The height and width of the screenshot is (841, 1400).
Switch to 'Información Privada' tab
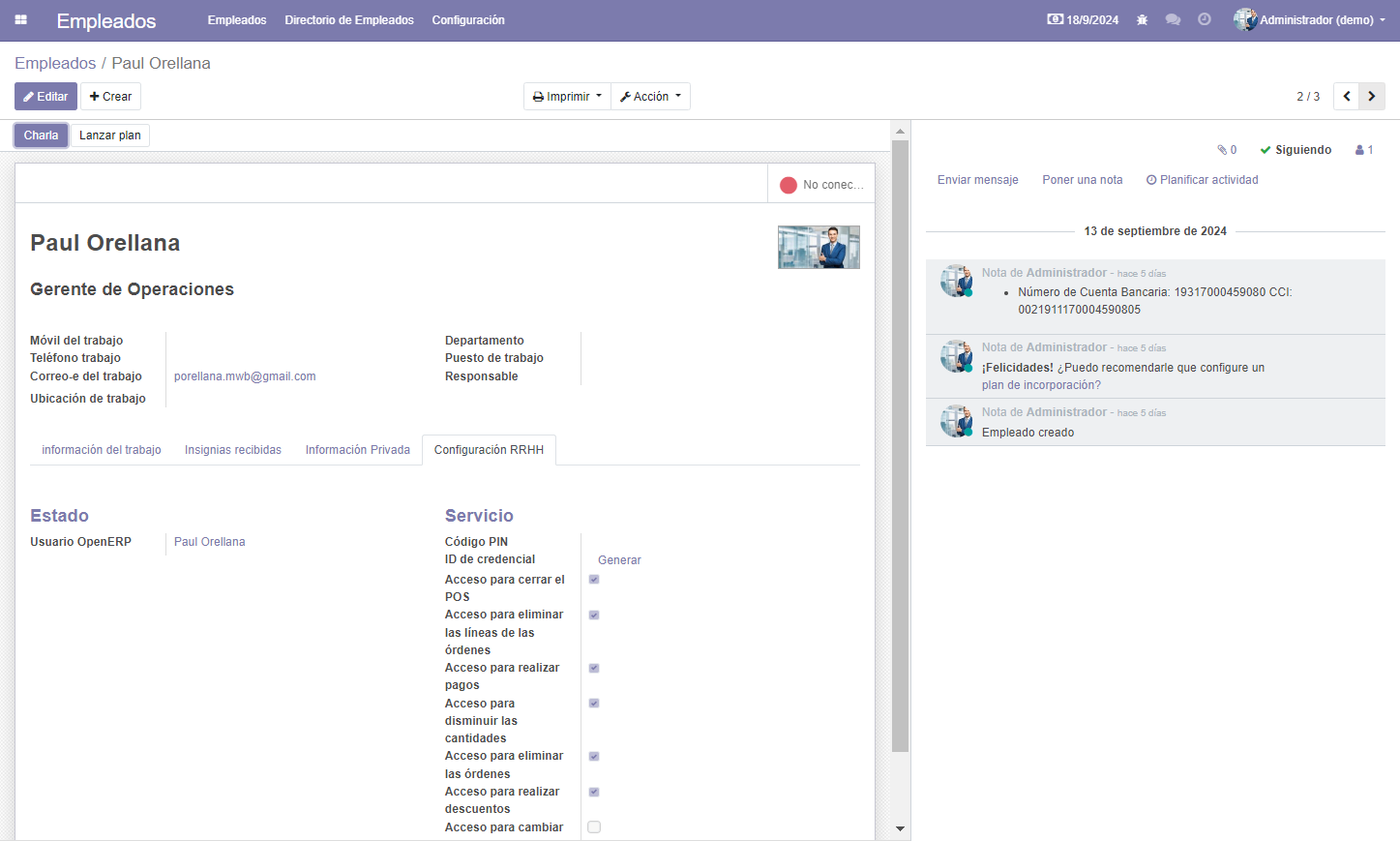(x=358, y=450)
